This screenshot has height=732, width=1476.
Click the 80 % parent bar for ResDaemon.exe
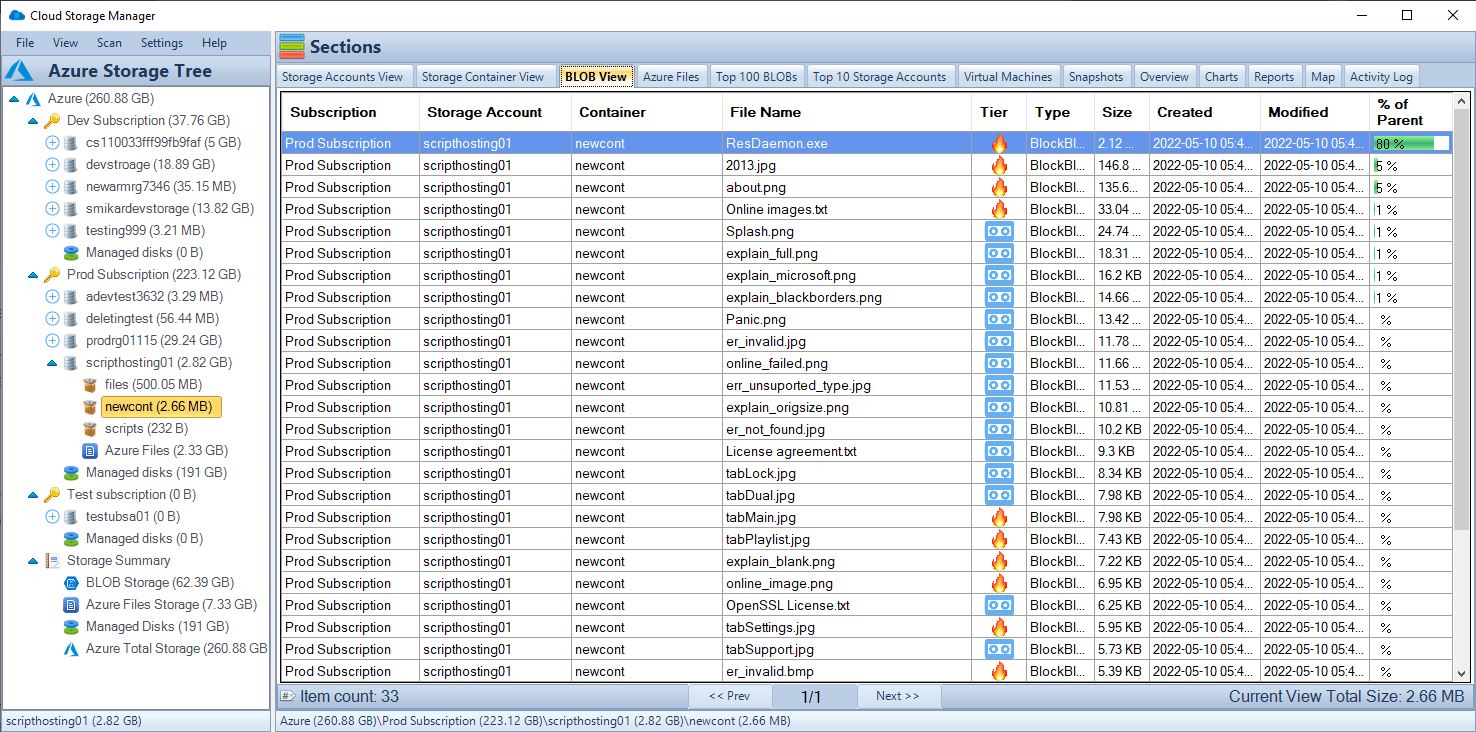point(1411,143)
